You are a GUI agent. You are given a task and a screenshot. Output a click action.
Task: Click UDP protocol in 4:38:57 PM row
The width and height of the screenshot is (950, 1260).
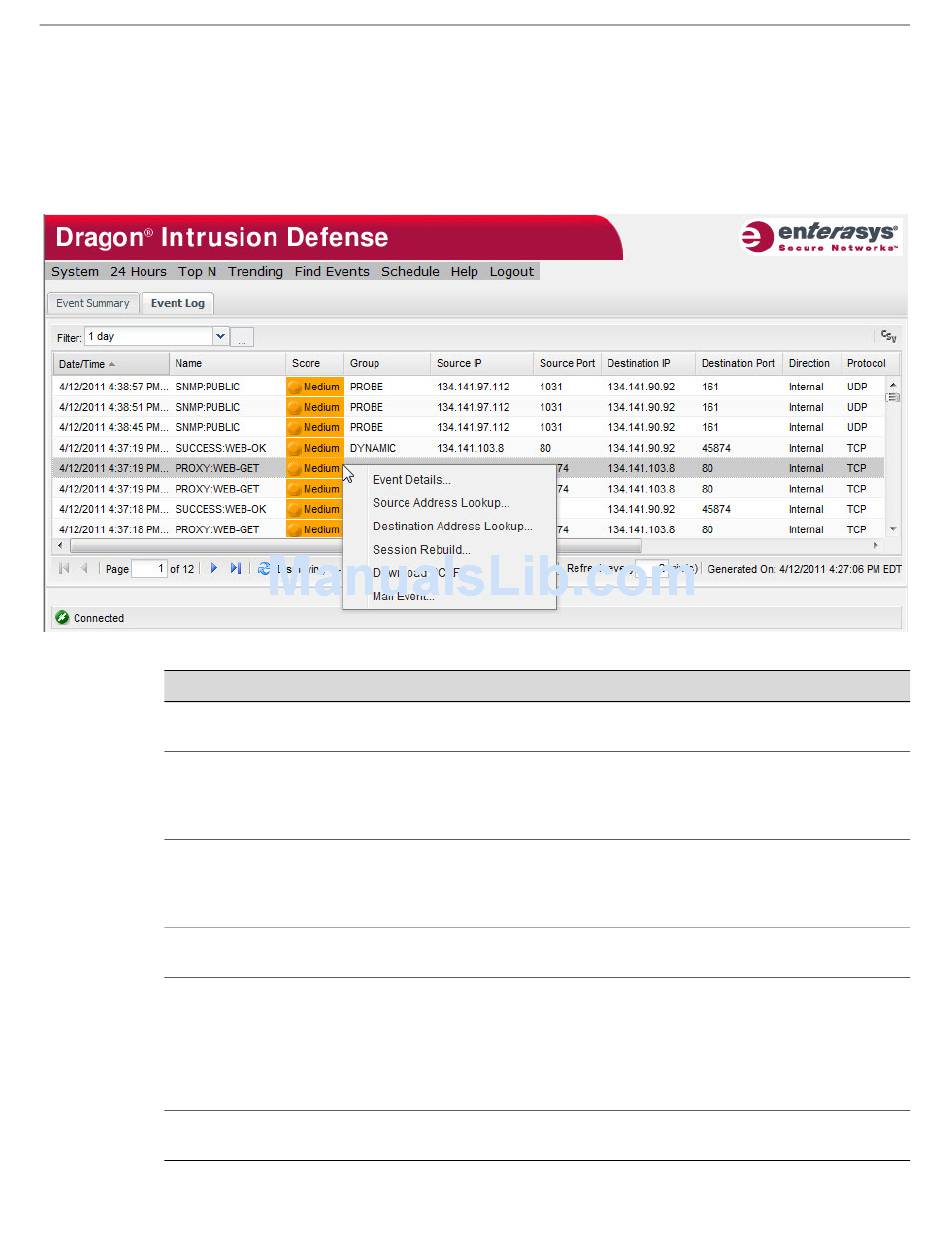(x=857, y=387)
